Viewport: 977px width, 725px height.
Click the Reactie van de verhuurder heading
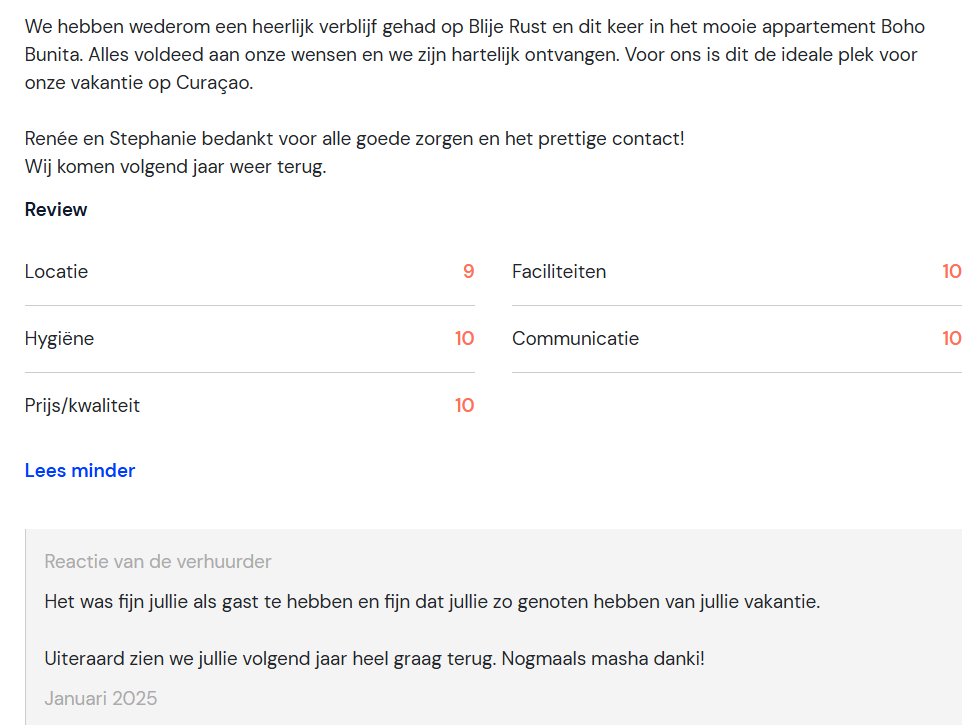coord(158,561)
